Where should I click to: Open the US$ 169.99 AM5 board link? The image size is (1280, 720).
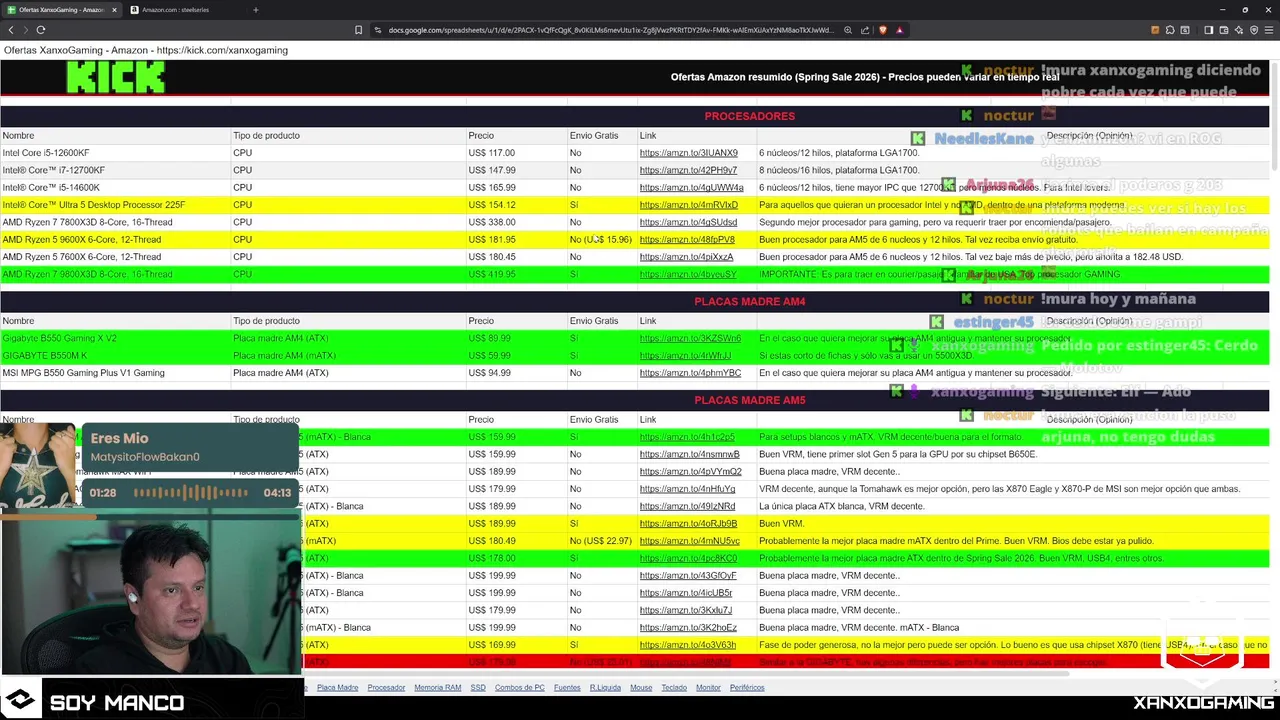pos(687,645)
